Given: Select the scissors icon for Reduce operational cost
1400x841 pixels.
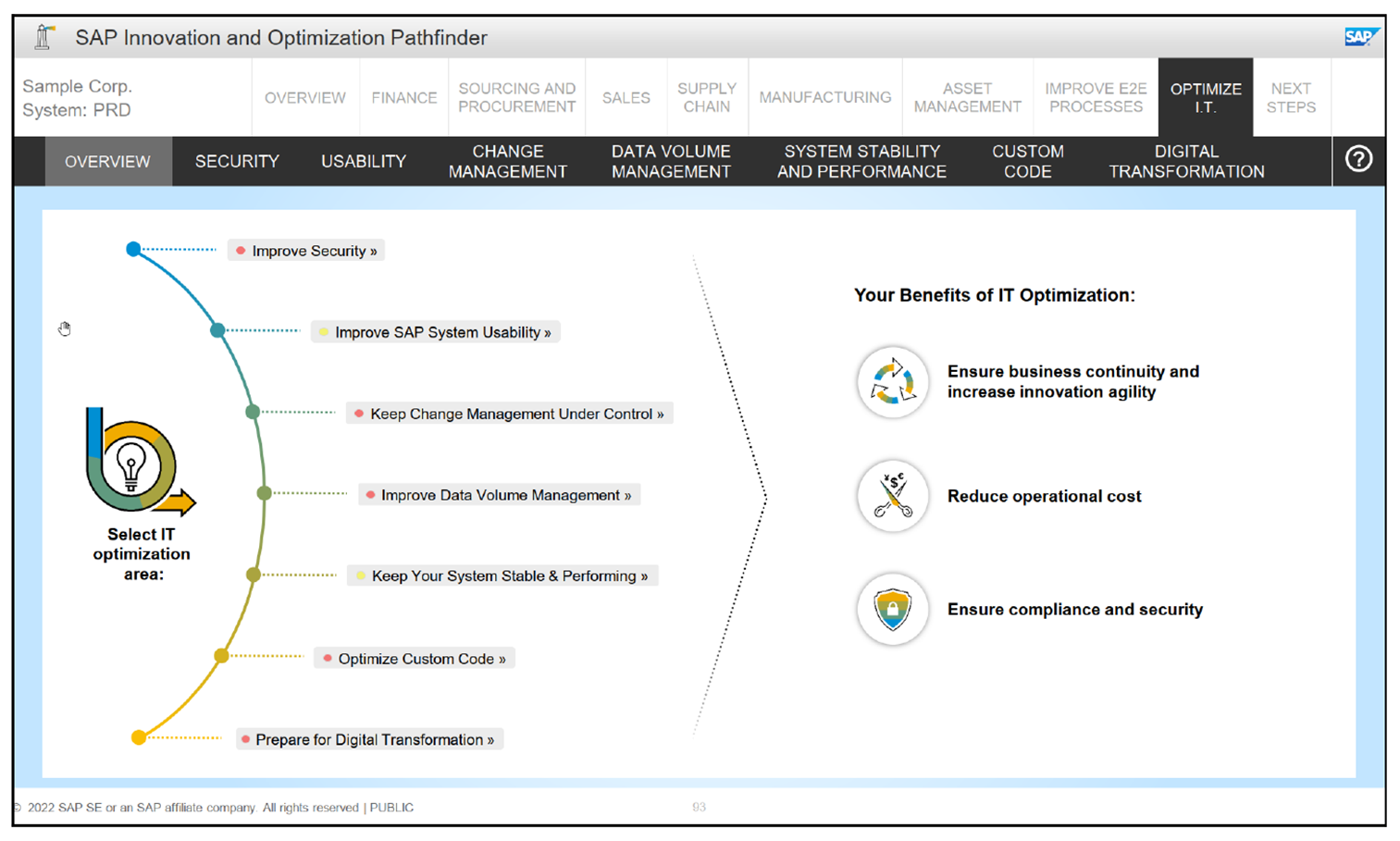Looking at the screenshot, I should tap(891, 496).
